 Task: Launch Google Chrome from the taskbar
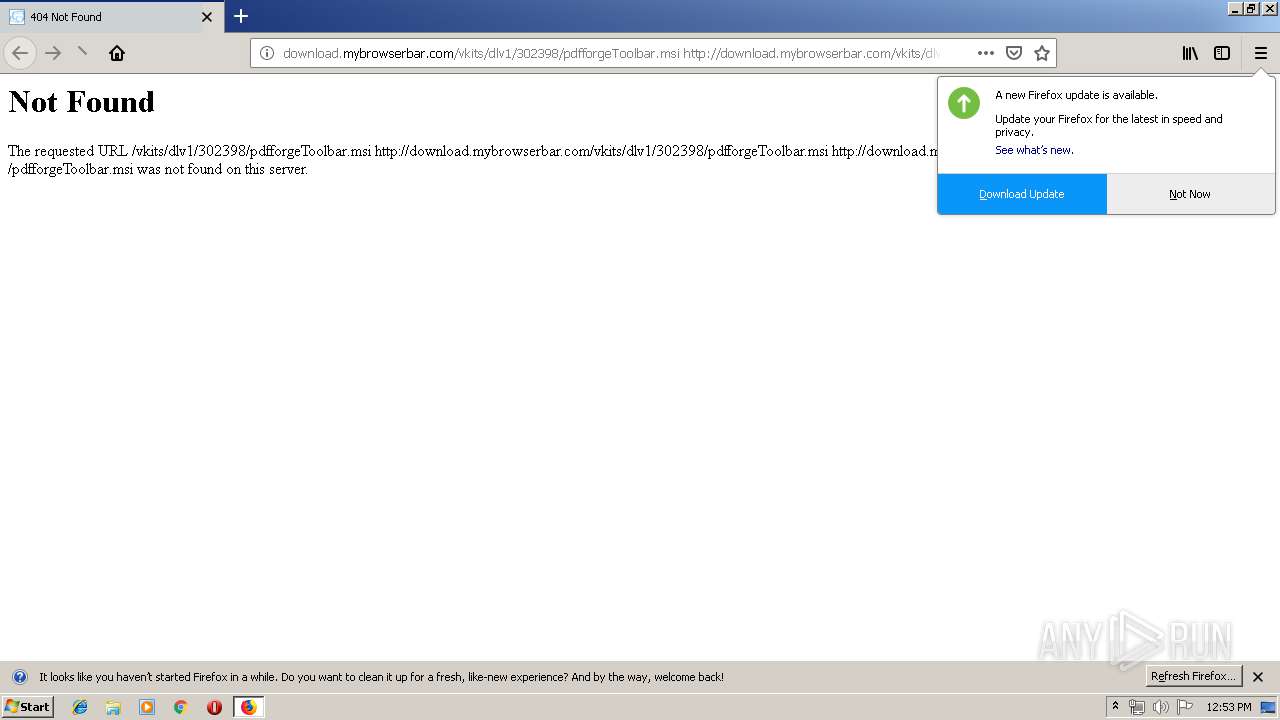coord(181,707)
